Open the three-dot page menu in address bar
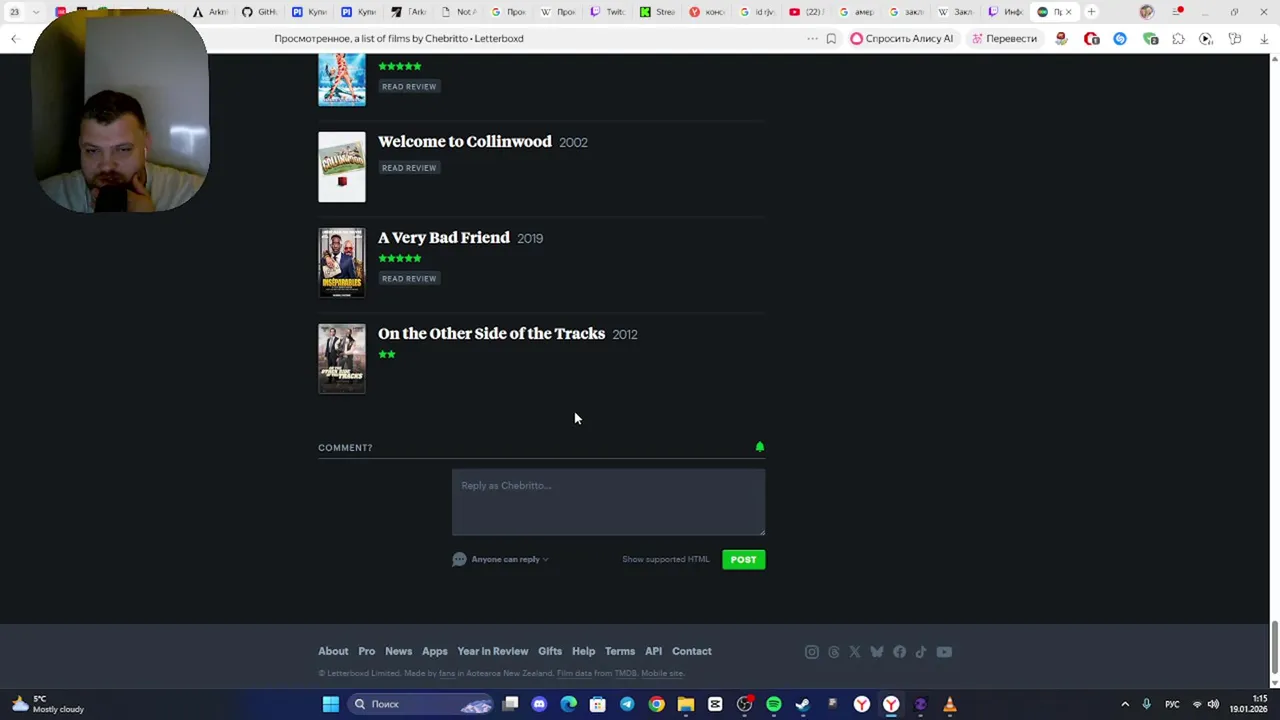 click(x=812, y=39)
